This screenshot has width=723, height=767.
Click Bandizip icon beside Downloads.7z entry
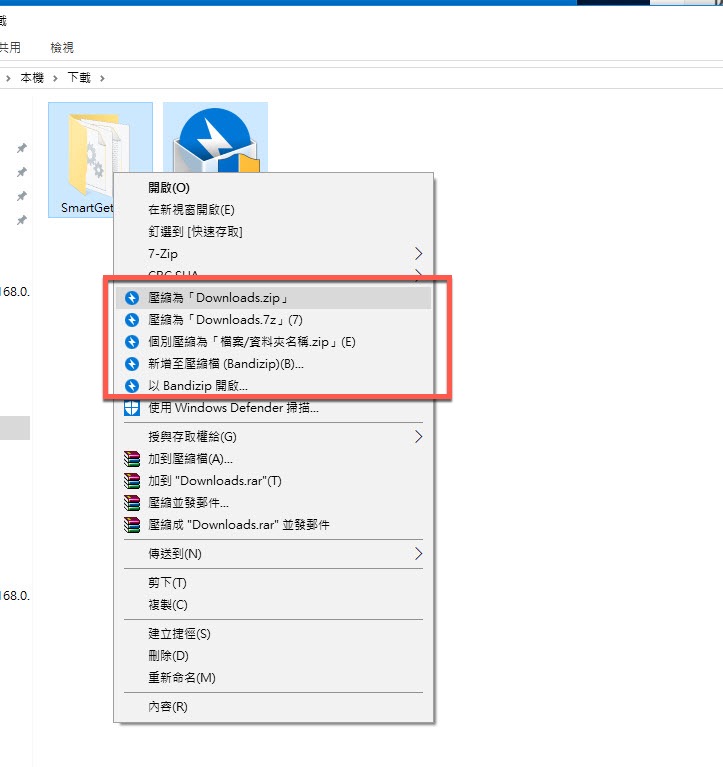132,320
